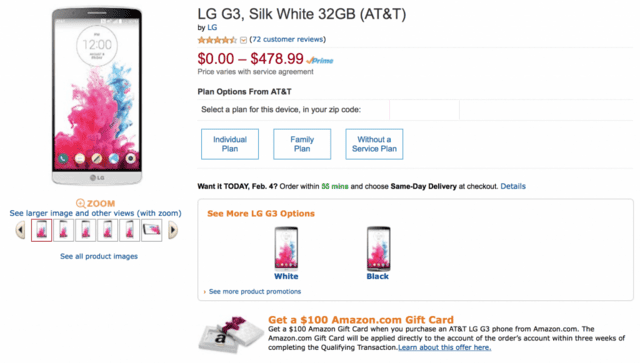
Task: Select the Black LG G3 color option
Action: 378,254
